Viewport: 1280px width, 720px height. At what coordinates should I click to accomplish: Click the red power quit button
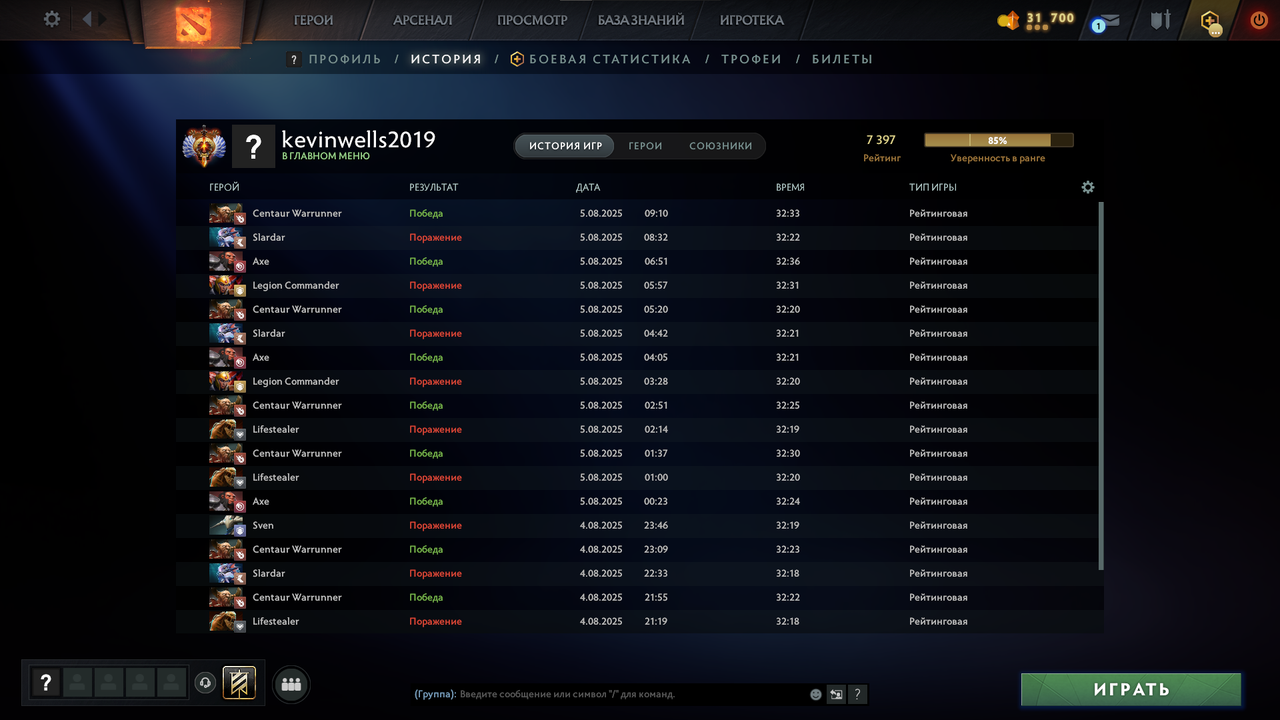[x=1259, y=19]
